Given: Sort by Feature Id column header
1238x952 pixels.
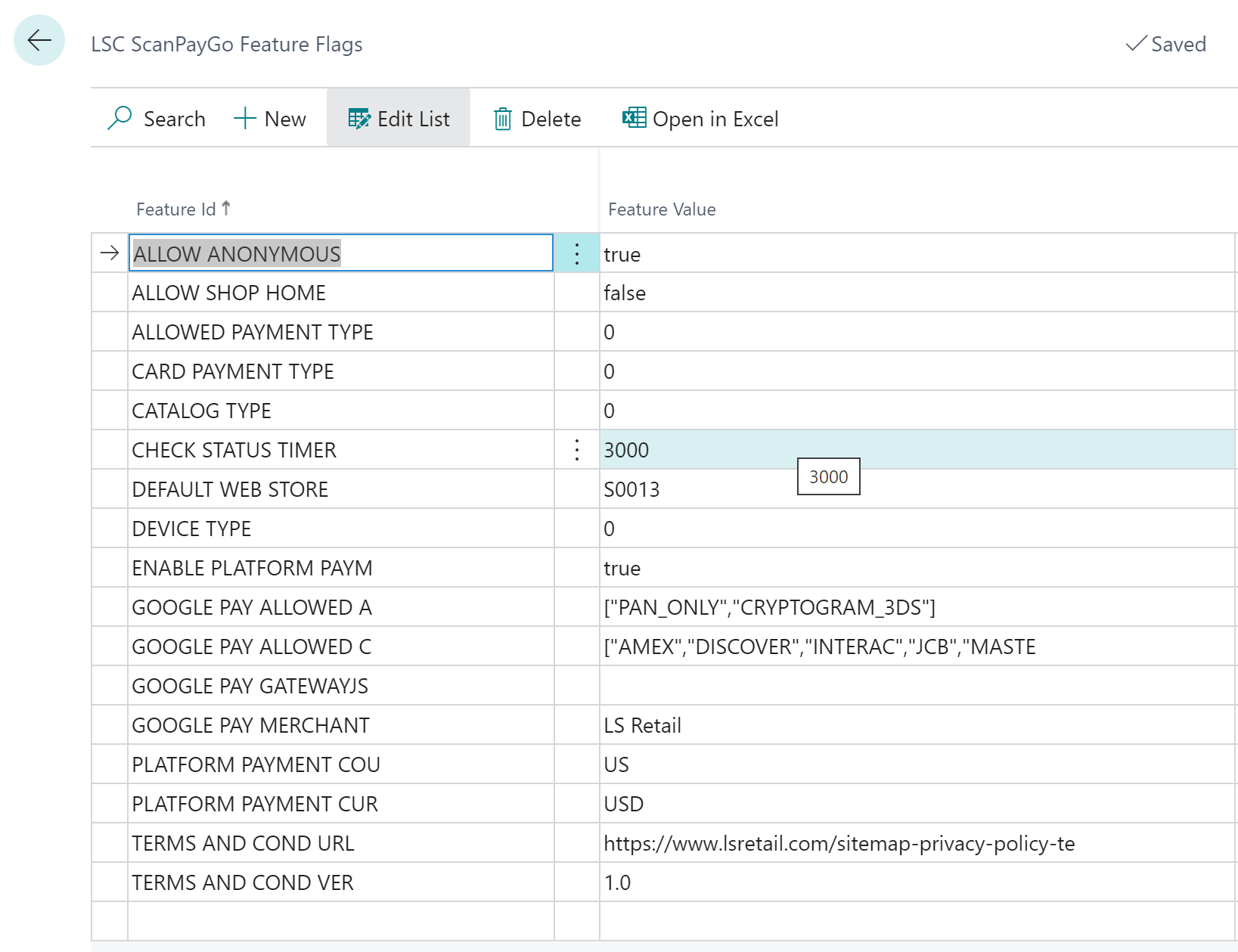Looking at the screenshot, I should coord(176,209).
